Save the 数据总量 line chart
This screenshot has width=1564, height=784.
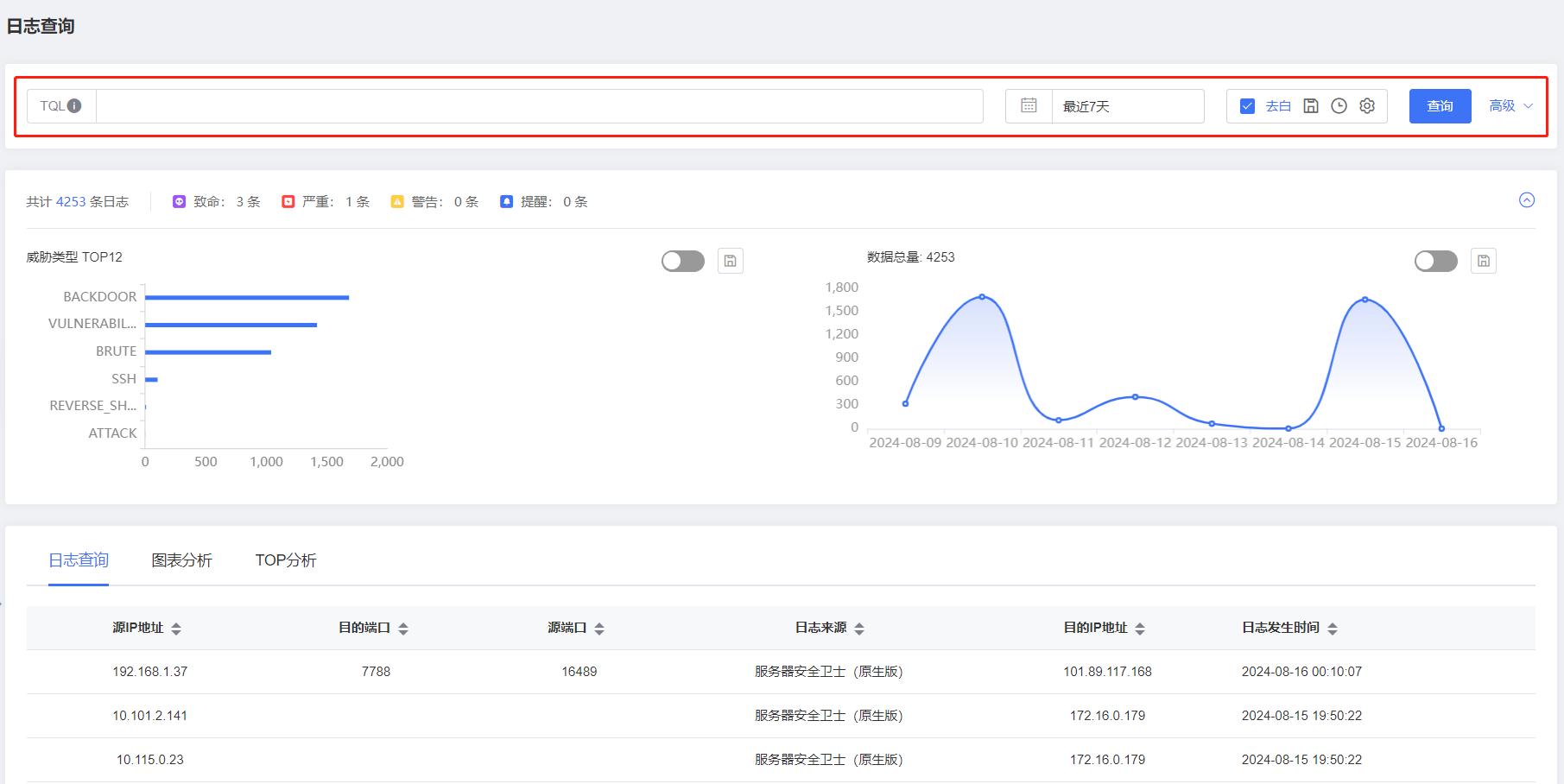(1483, 261)
